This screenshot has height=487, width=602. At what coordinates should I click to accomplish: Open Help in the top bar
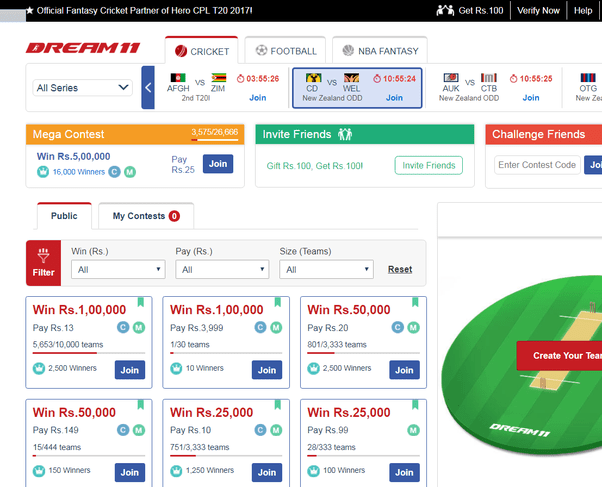click(583, 10)
